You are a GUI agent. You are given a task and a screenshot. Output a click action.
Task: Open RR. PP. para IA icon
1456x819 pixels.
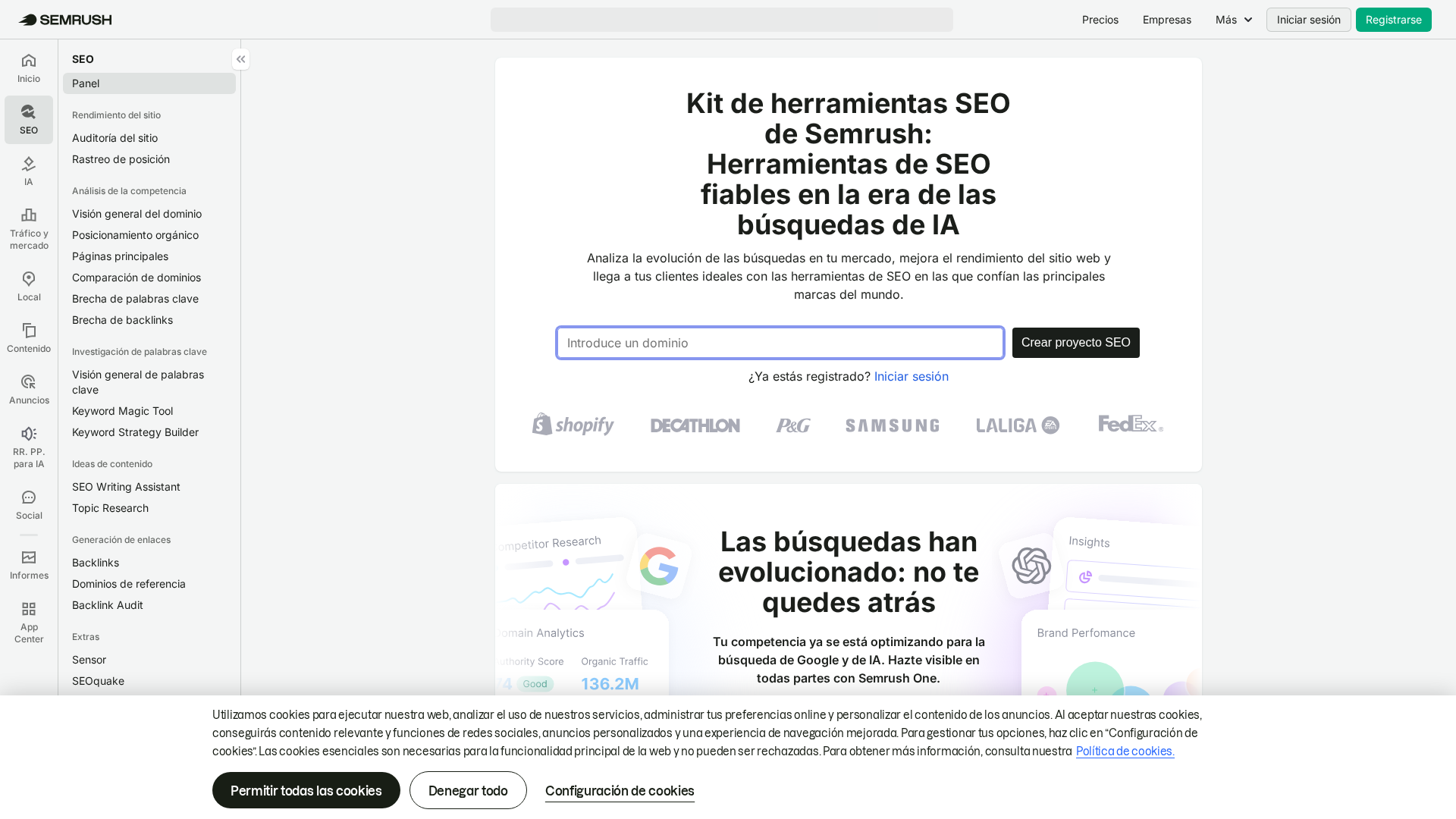(29, 447)
